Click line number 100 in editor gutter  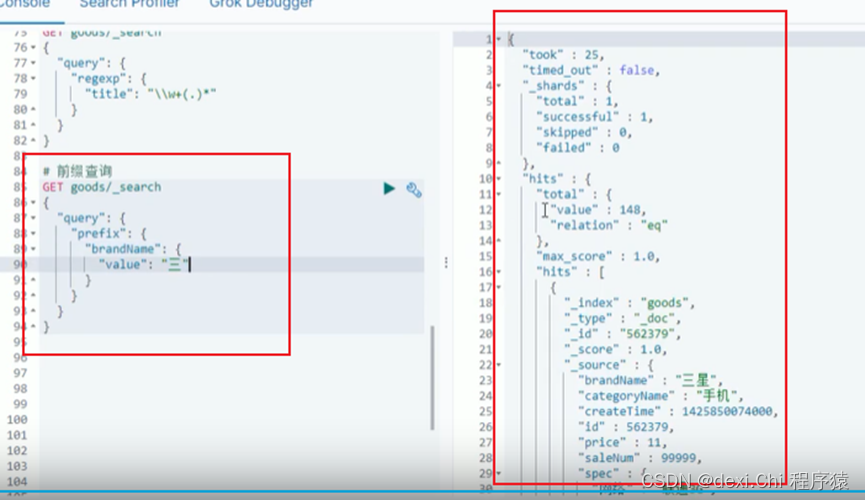tap(17, 419)
